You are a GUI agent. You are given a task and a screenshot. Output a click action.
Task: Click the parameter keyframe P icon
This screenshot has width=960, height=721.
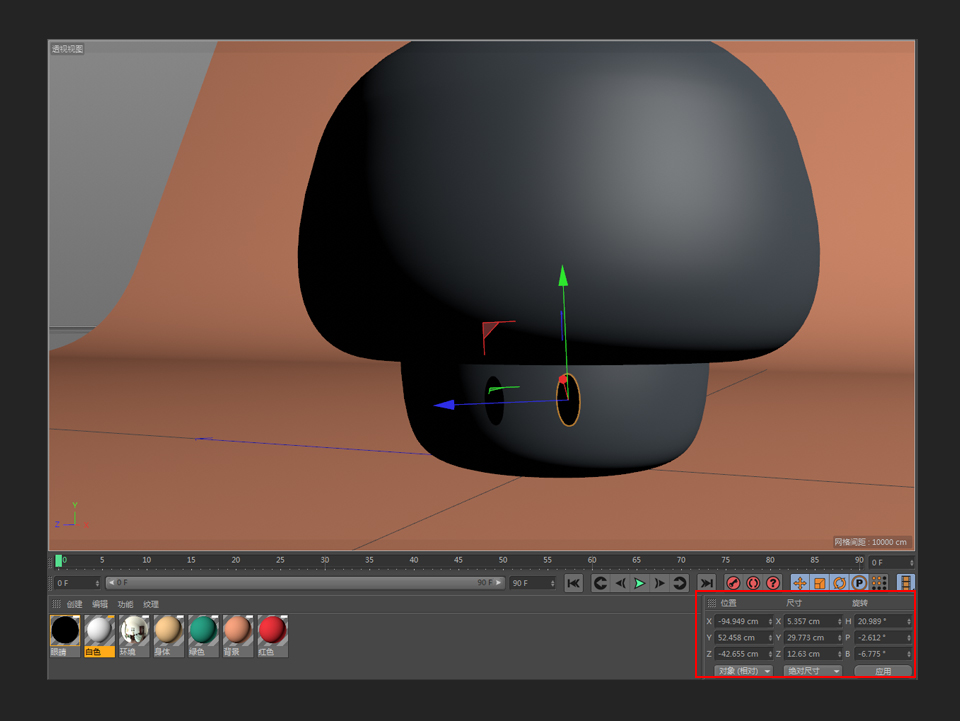pos(858,583)
